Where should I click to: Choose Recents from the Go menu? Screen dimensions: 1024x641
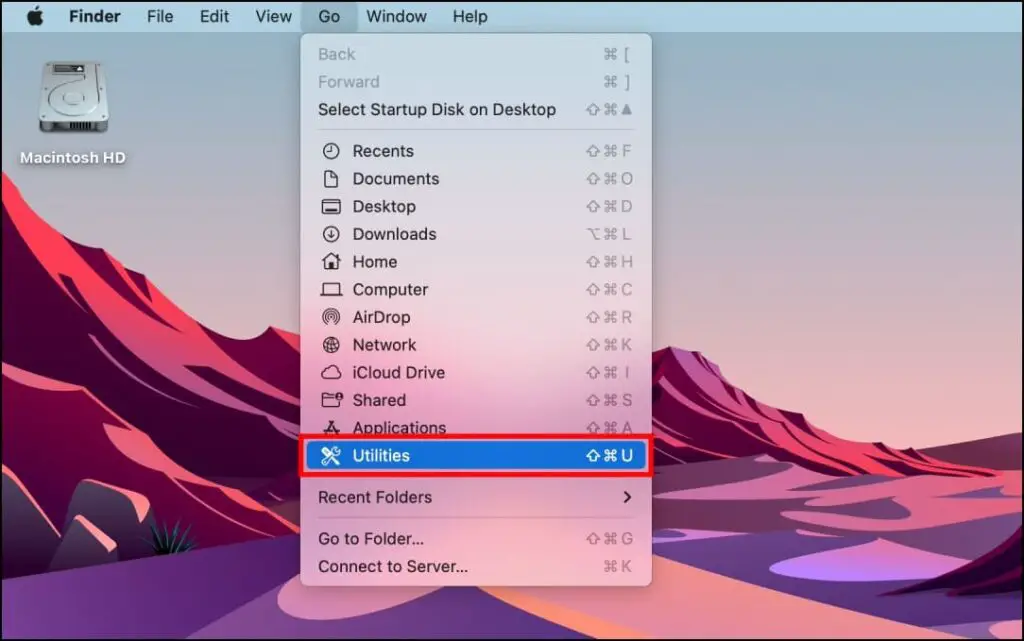click(475, 151)
